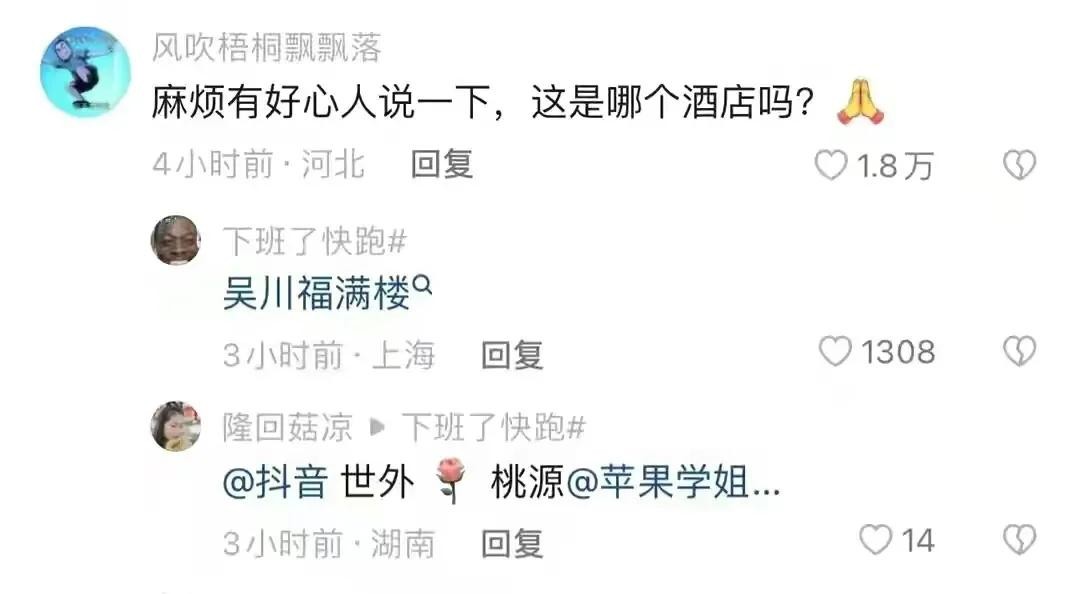Open username 隆回菇凉 in the reply
This screenshot has height=594, width=1080.
[287, 427]
